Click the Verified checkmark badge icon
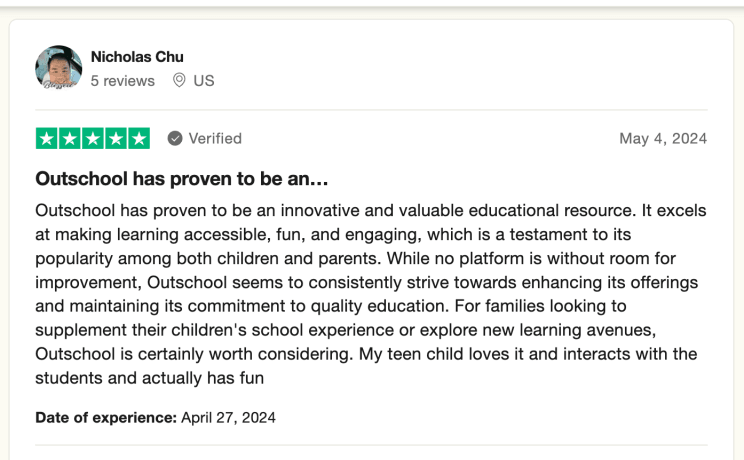This screenshot has width=744, height=460. [x=175, y=138]
